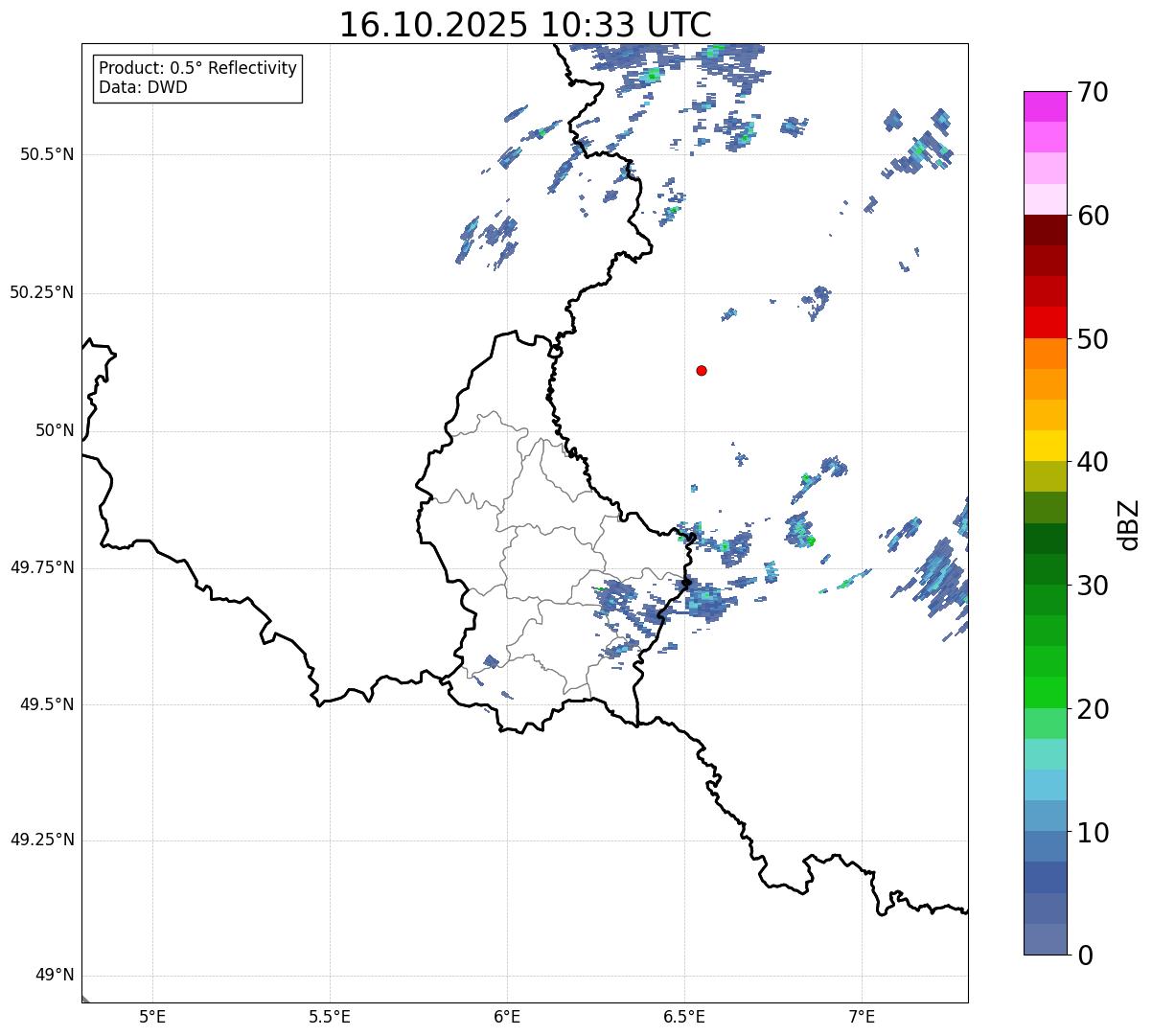The image size is (1152, 1036).
Task: Click the 49.5°N latitude label
Action: coord(47,704)
